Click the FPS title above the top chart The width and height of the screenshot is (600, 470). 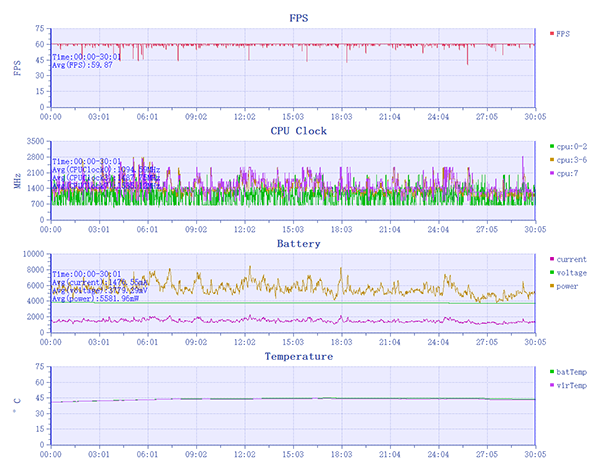[298, 19]
